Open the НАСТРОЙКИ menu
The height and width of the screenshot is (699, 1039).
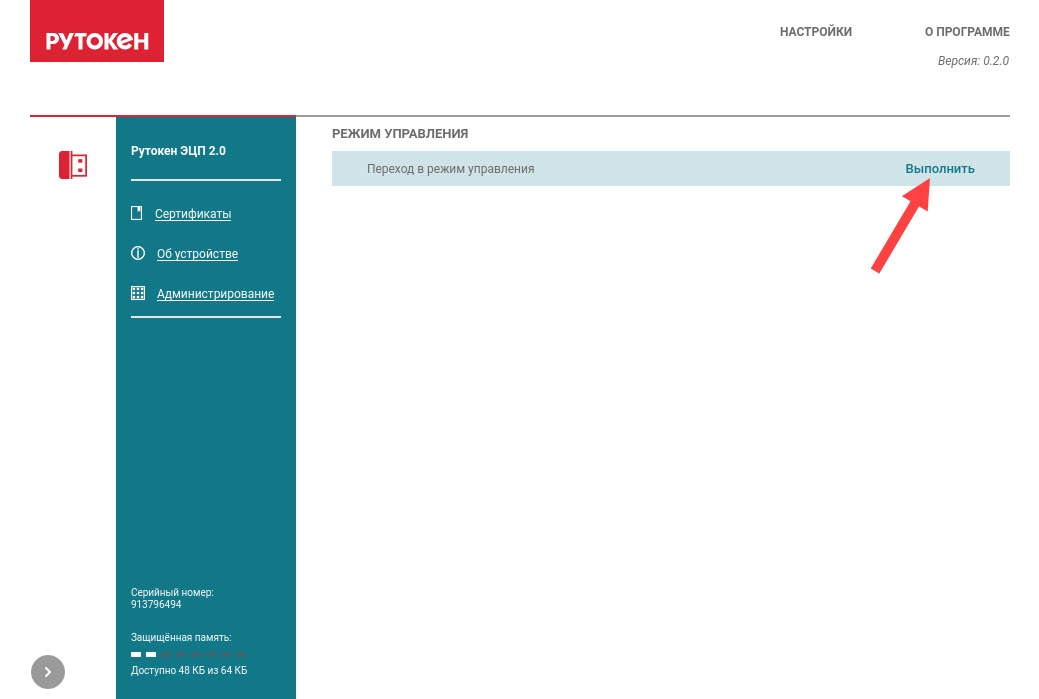pos(816,32)
